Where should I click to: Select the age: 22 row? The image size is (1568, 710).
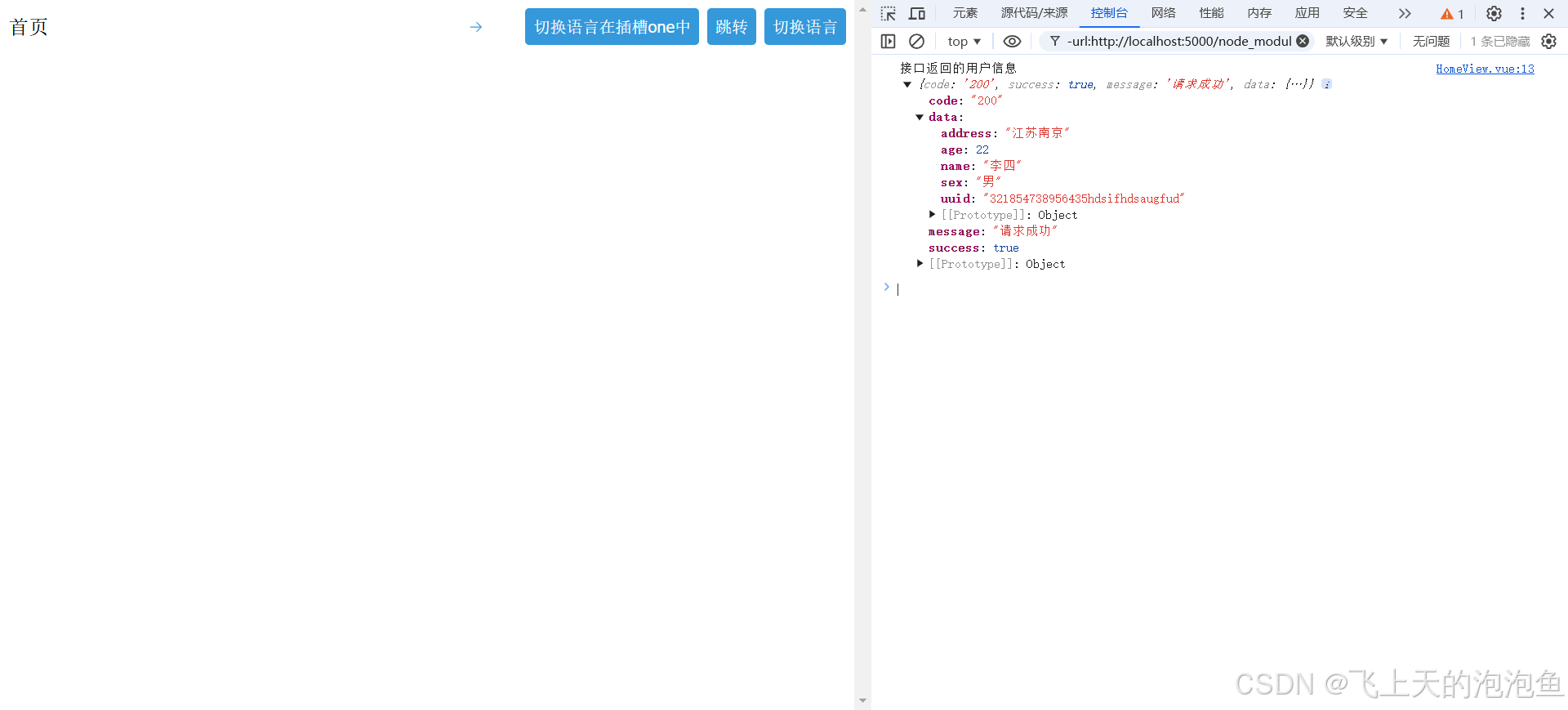pos(964,150)
